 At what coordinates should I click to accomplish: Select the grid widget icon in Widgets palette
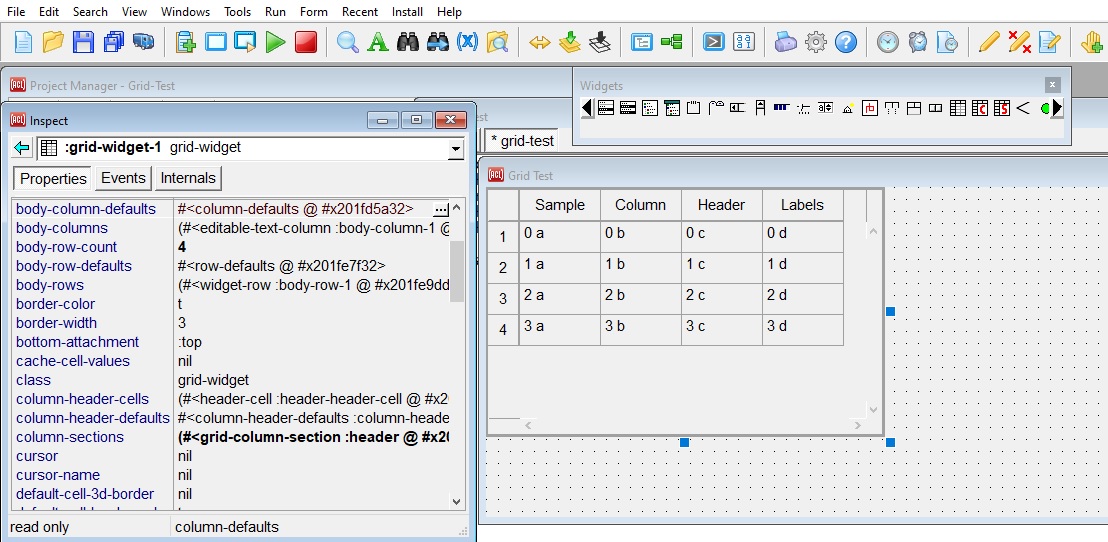957,108
